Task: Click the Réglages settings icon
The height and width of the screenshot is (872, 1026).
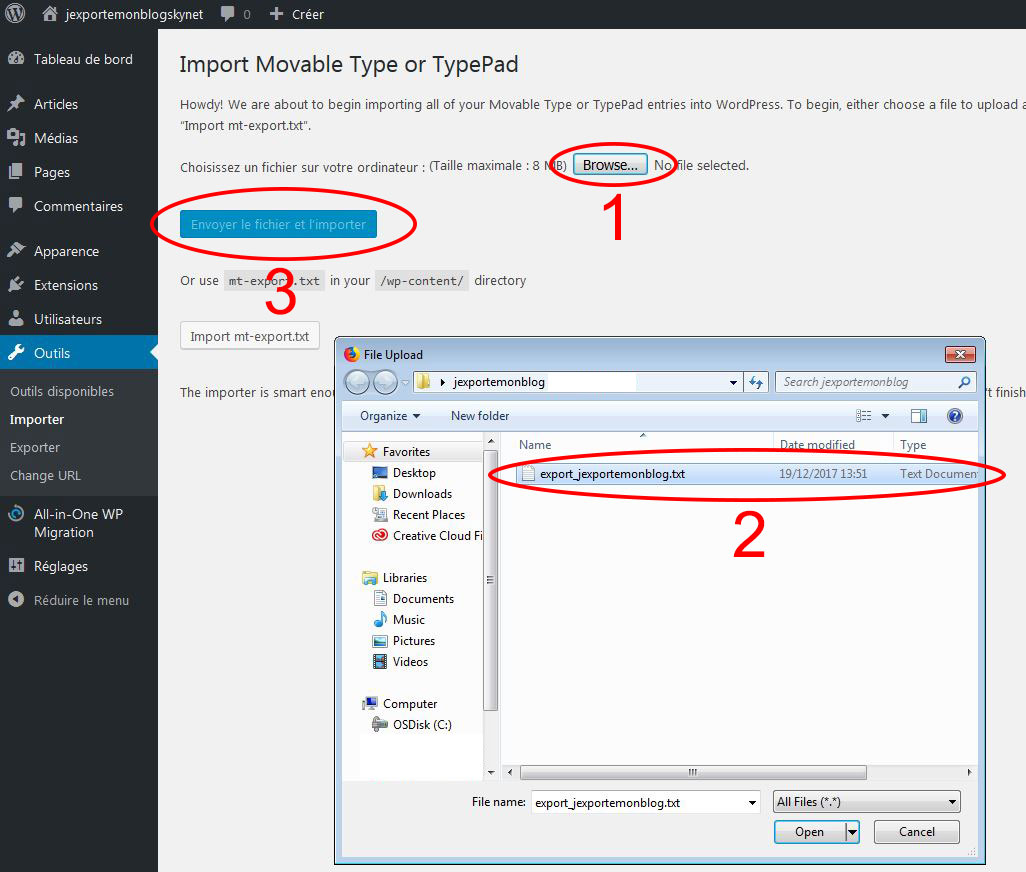Action: [16, 566]
